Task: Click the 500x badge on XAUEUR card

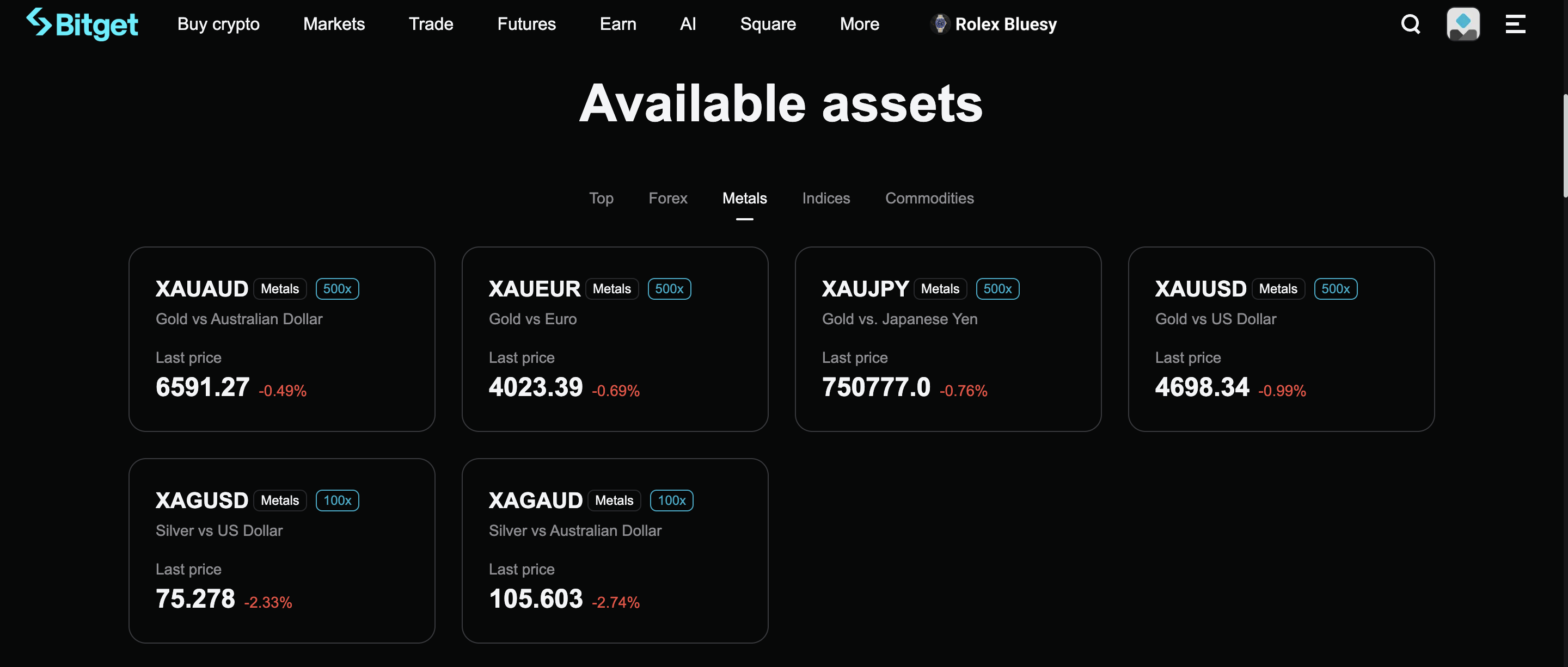Action: click(669, 289)
